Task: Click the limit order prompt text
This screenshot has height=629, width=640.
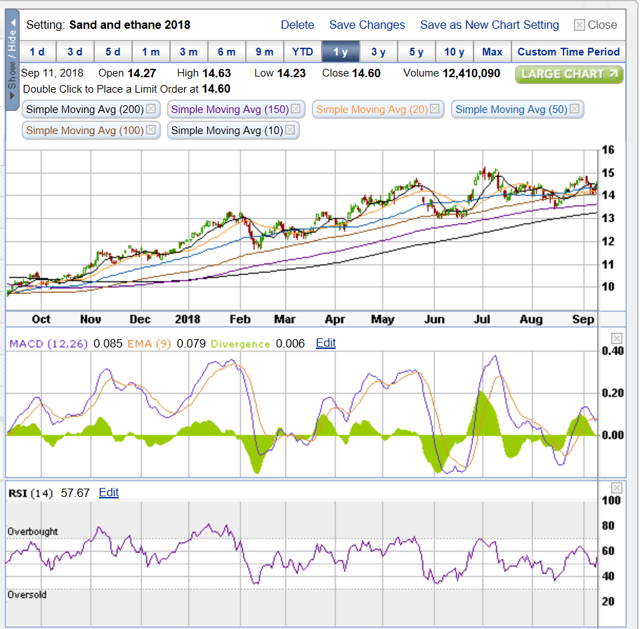Action: pos(127,89)
